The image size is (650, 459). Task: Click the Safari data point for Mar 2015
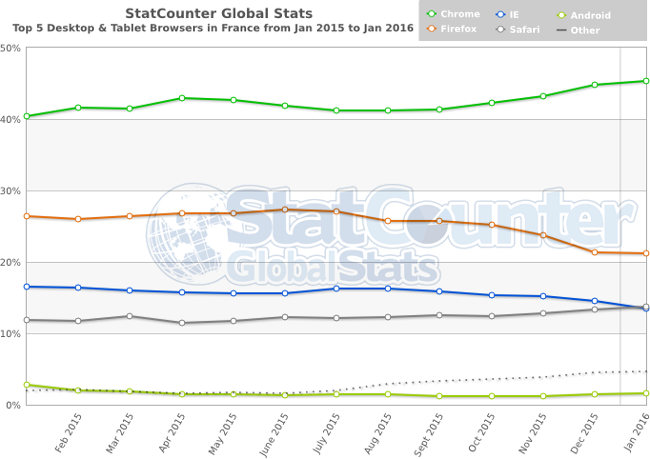pyautogui.click(x=130, y=316)
